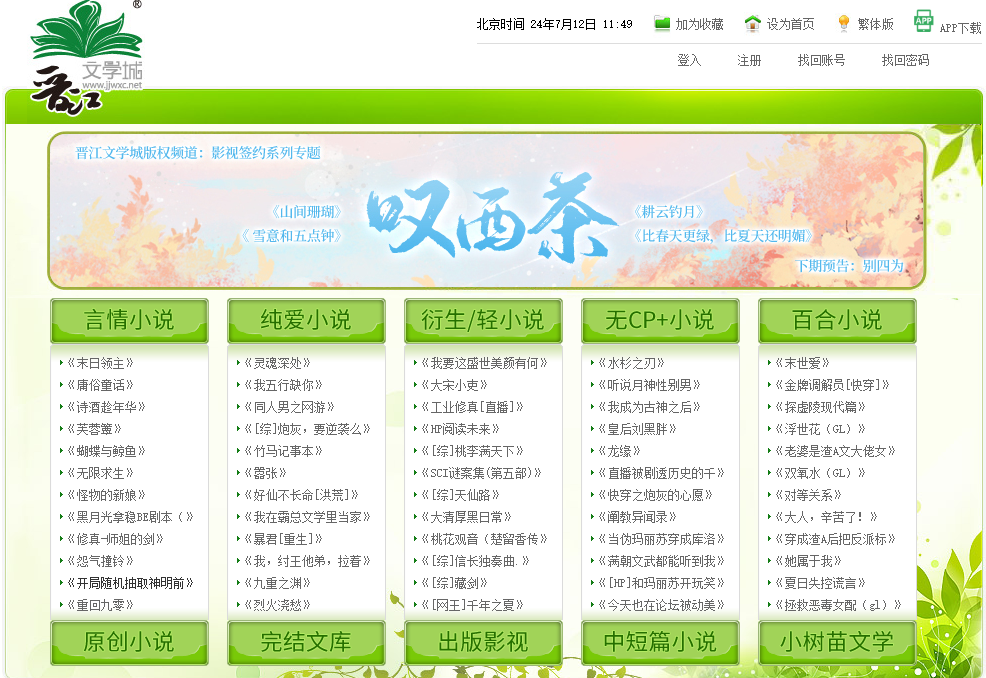
Task: Open the 完结文库 section
Action: click(306, 643)
